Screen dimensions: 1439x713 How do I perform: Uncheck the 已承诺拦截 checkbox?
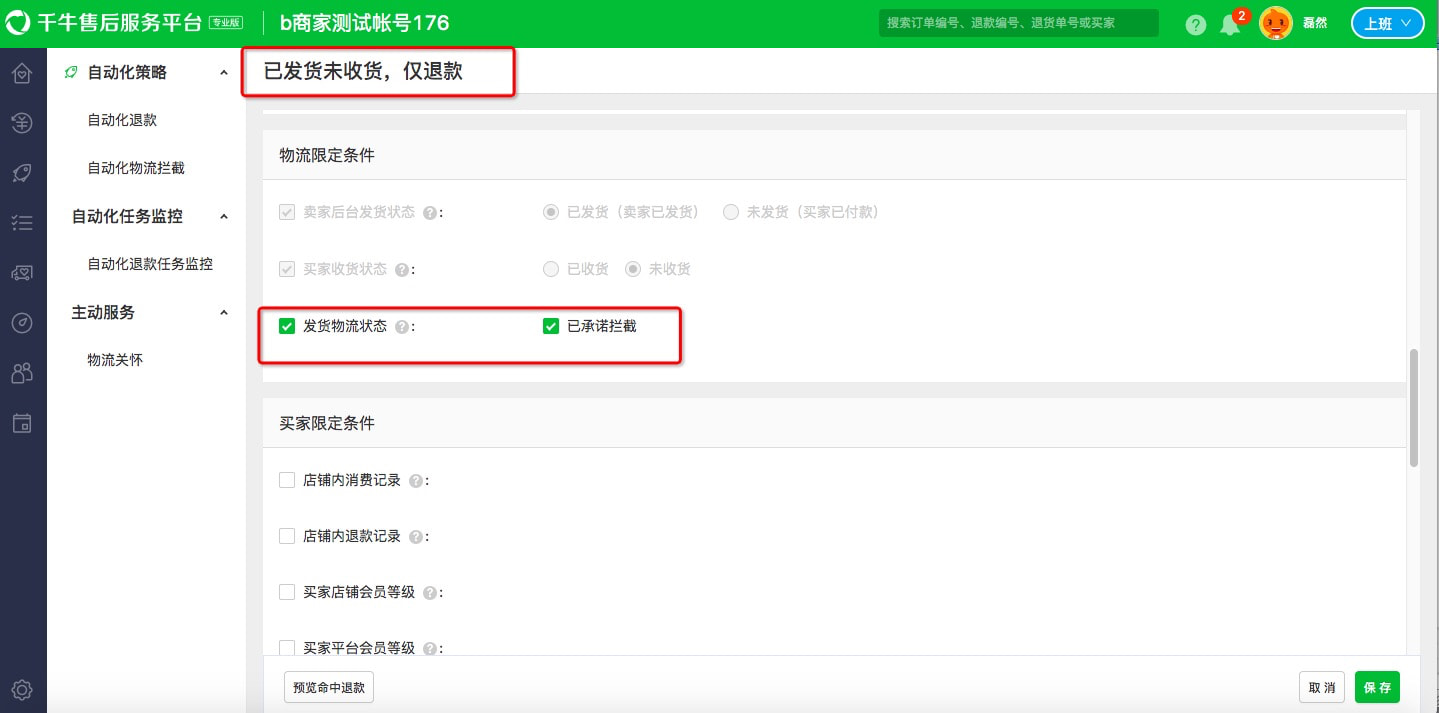(x=550, y=326)
